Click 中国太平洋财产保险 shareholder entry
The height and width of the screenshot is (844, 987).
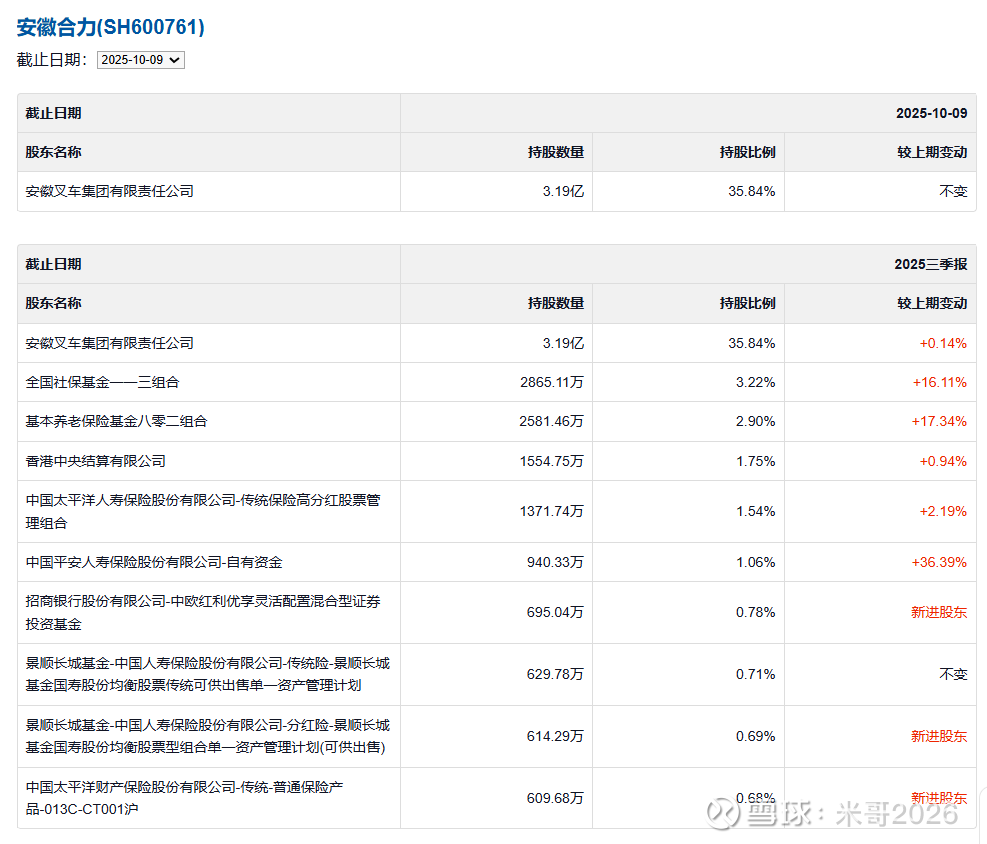(186, 798)
